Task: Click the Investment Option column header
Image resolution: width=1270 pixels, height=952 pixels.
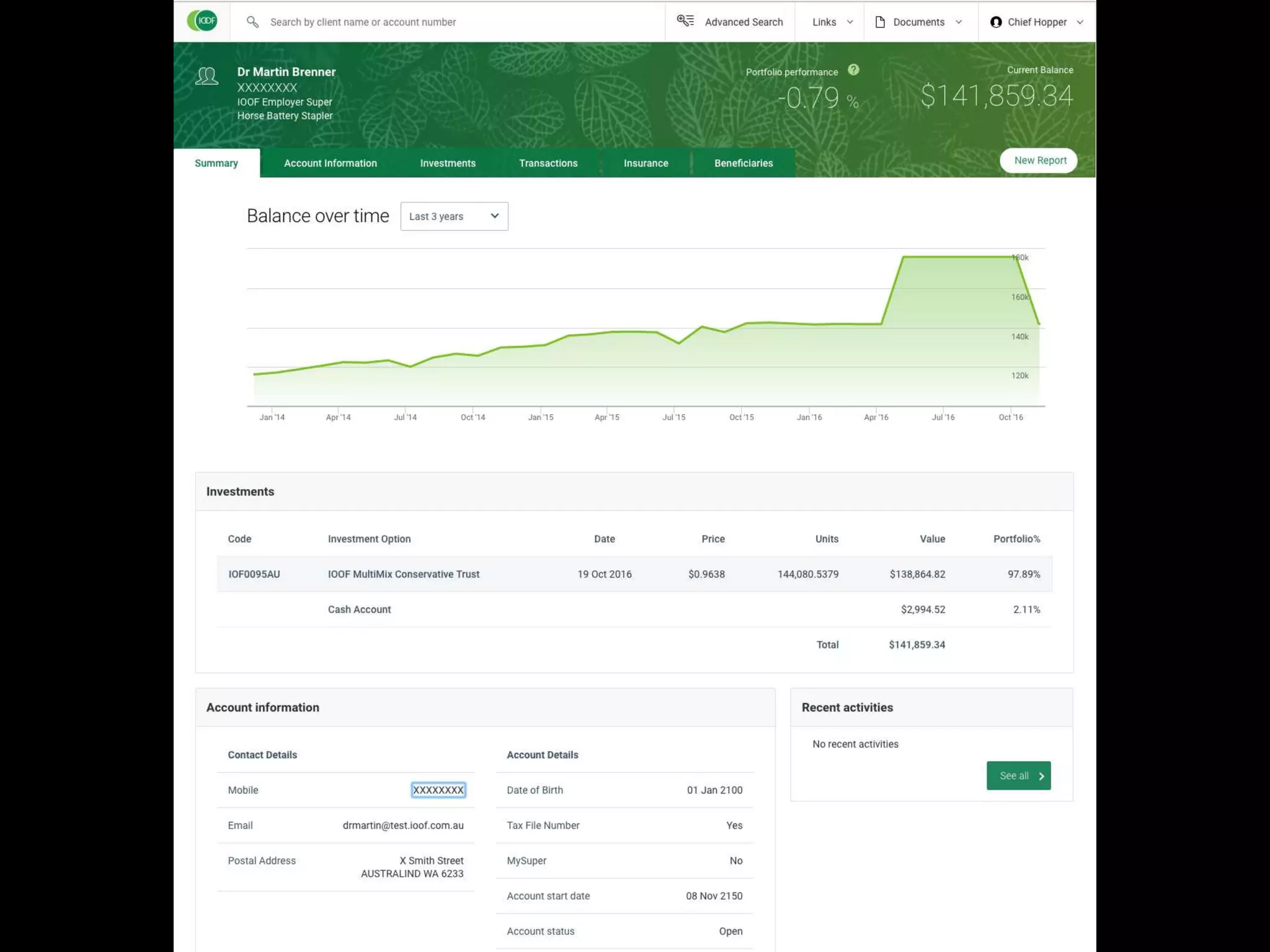Action: [369, 539]
